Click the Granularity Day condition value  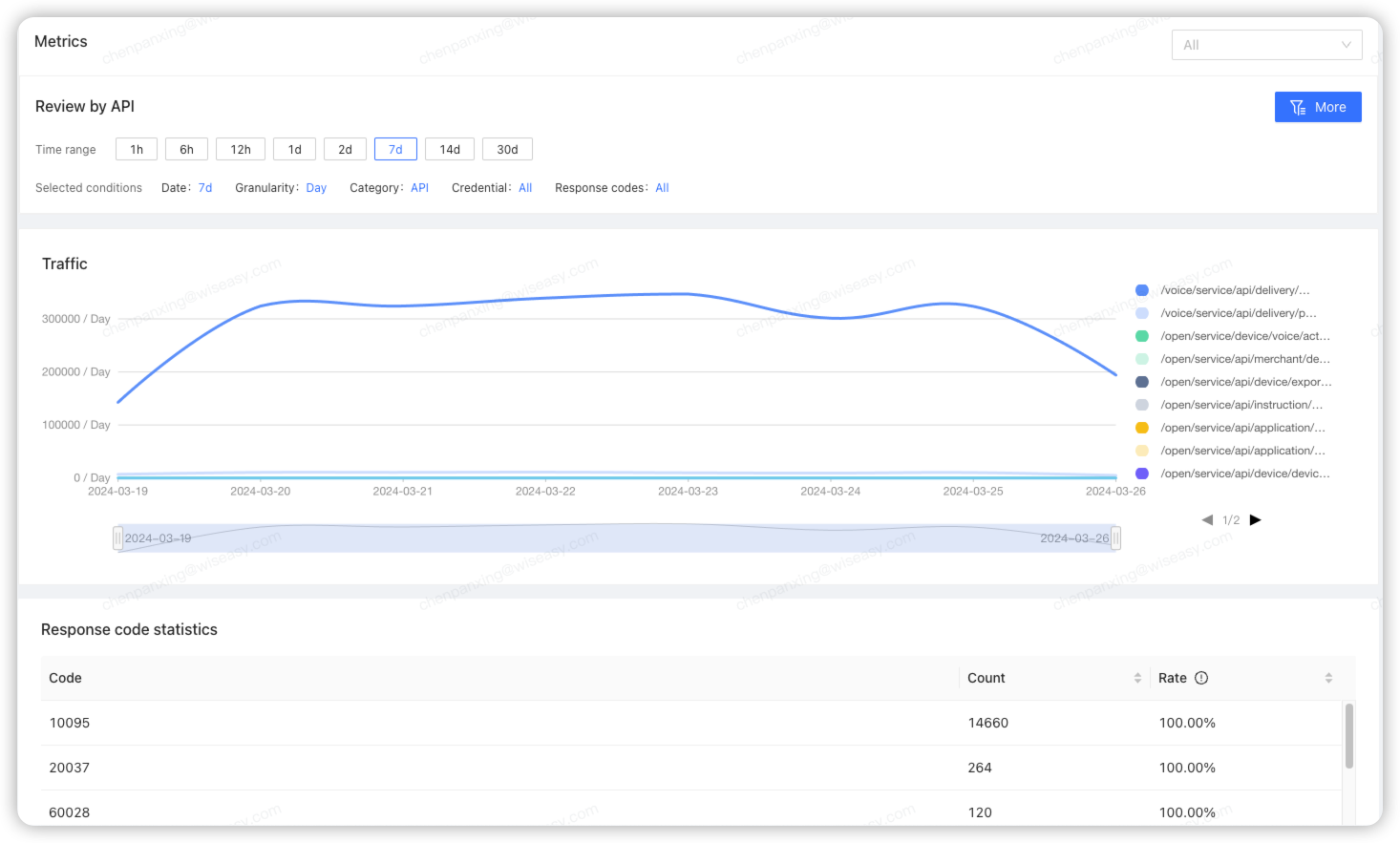[x=316, y=188]
